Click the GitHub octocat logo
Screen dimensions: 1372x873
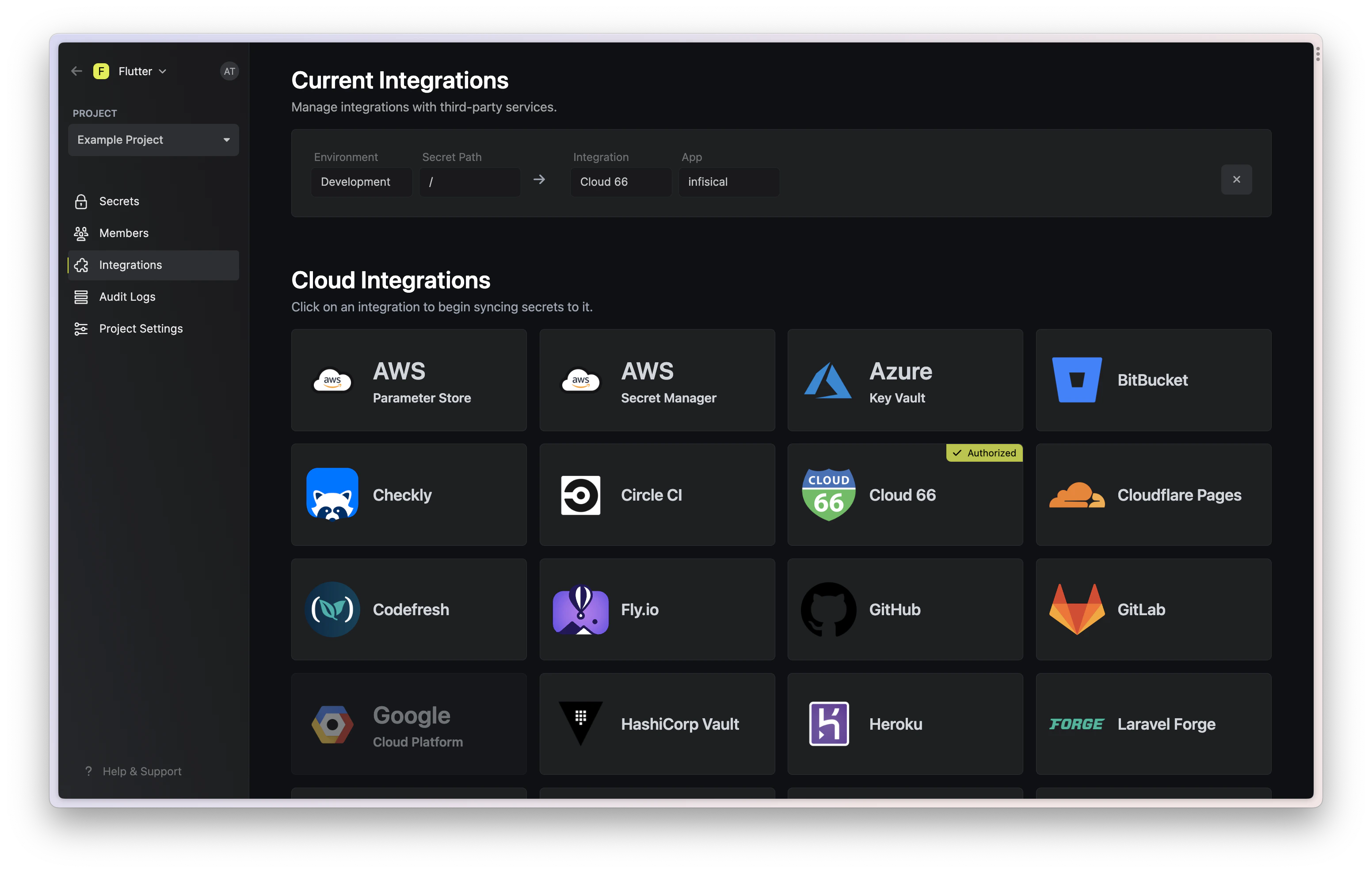828,609
